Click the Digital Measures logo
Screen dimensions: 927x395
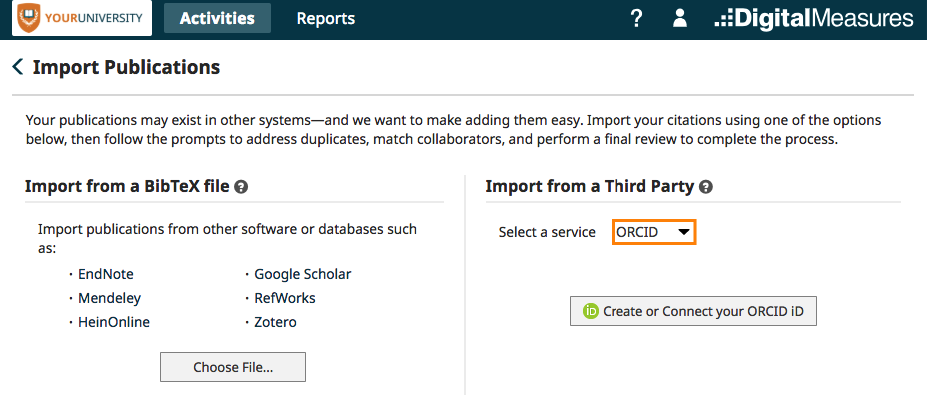814,18
